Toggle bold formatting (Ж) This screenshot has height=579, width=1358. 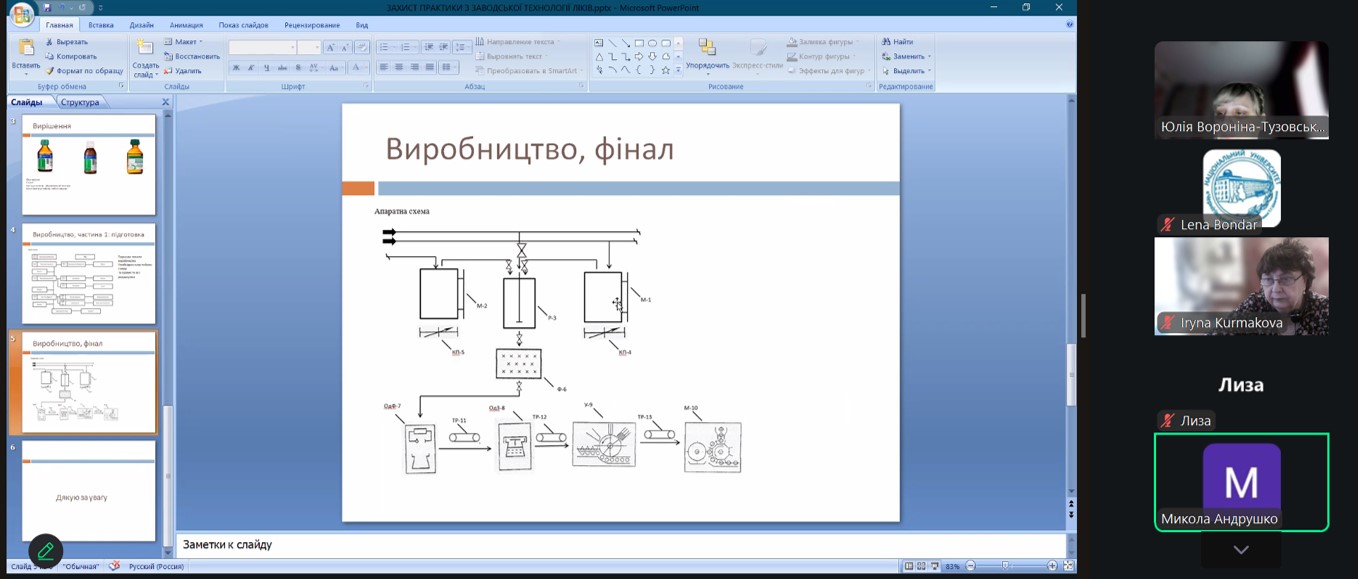[x=236, y=68]
